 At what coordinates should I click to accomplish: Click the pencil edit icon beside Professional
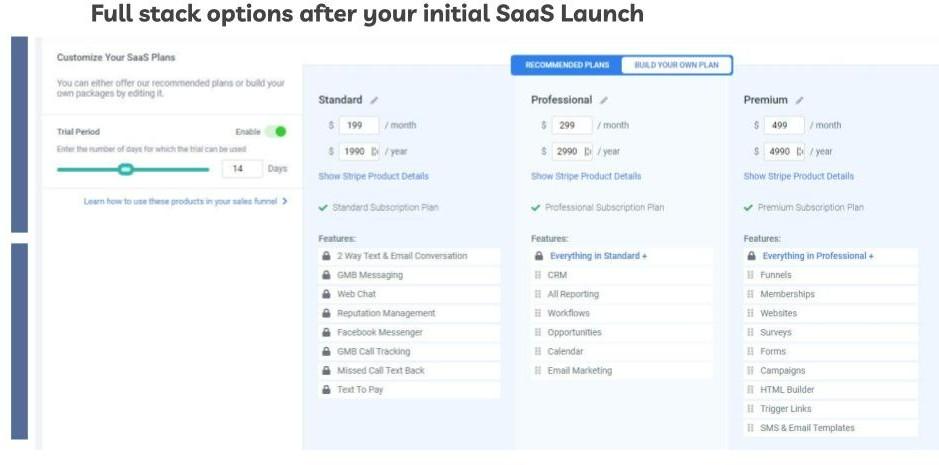click(604, 100)
